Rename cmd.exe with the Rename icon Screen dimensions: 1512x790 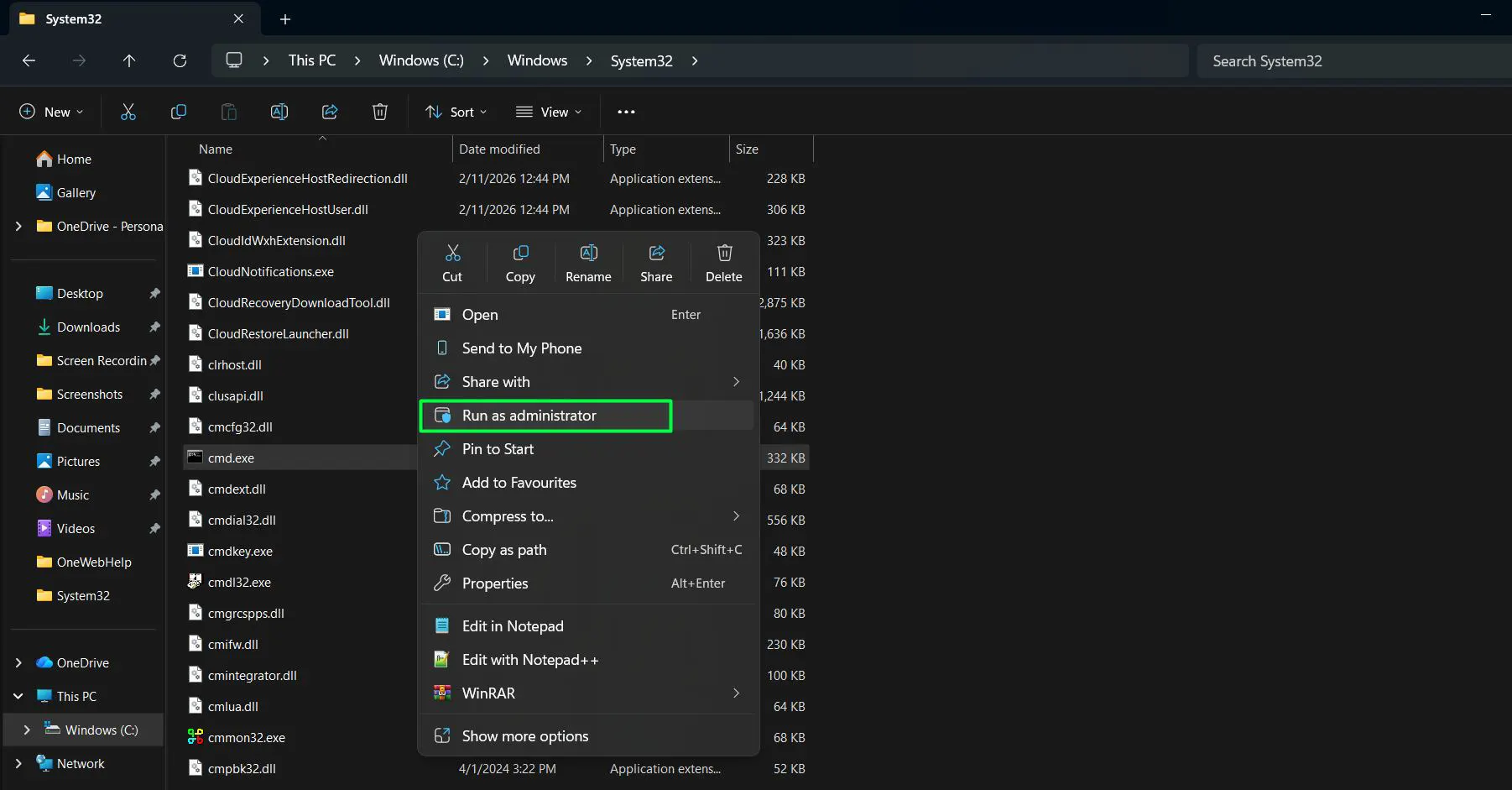(x=587, y=262)
